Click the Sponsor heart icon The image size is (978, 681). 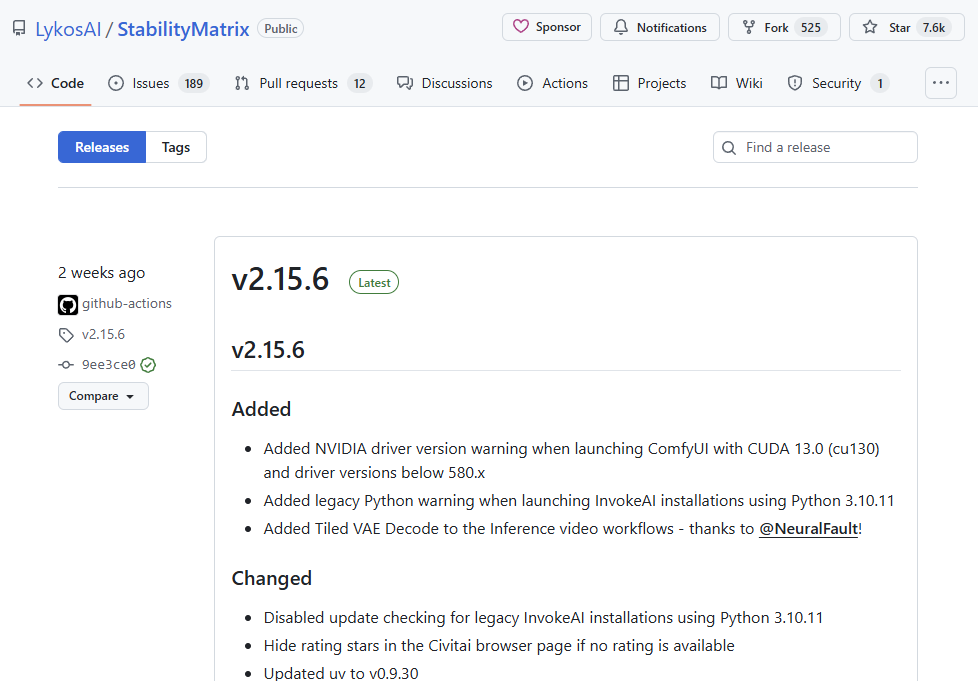(x=520, y=27)
